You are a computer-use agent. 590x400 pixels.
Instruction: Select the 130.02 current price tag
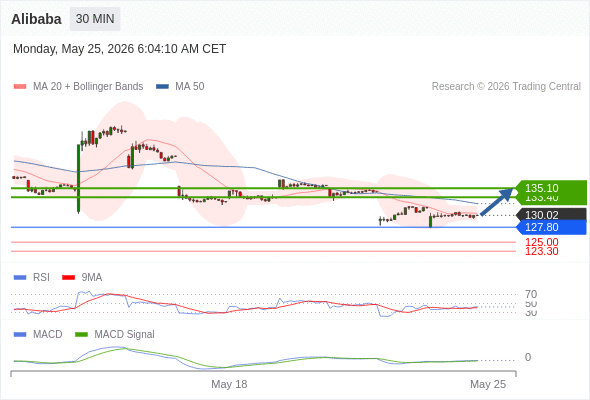pos(550,215)
